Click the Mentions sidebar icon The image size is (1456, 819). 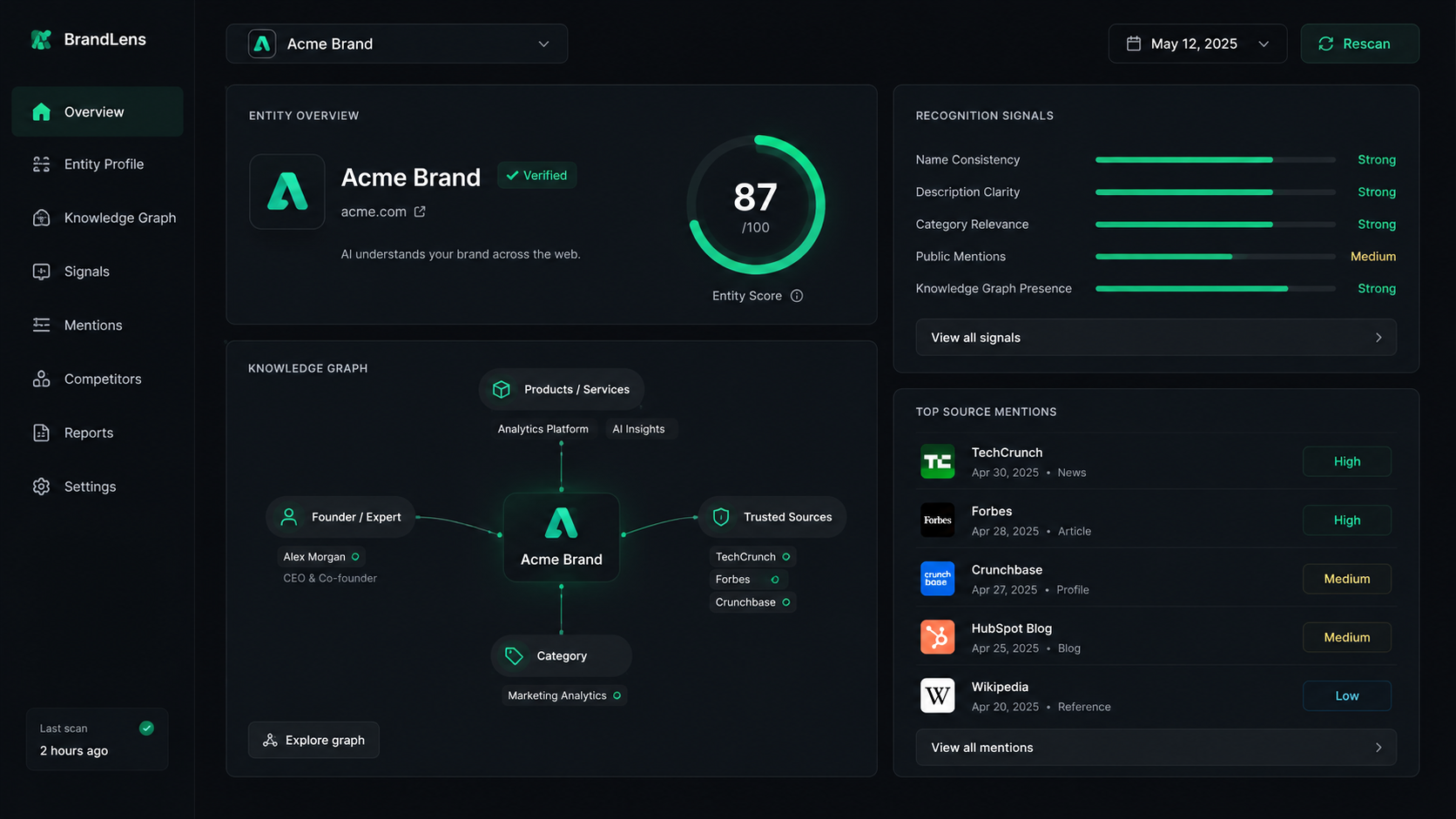click(41, 325)
